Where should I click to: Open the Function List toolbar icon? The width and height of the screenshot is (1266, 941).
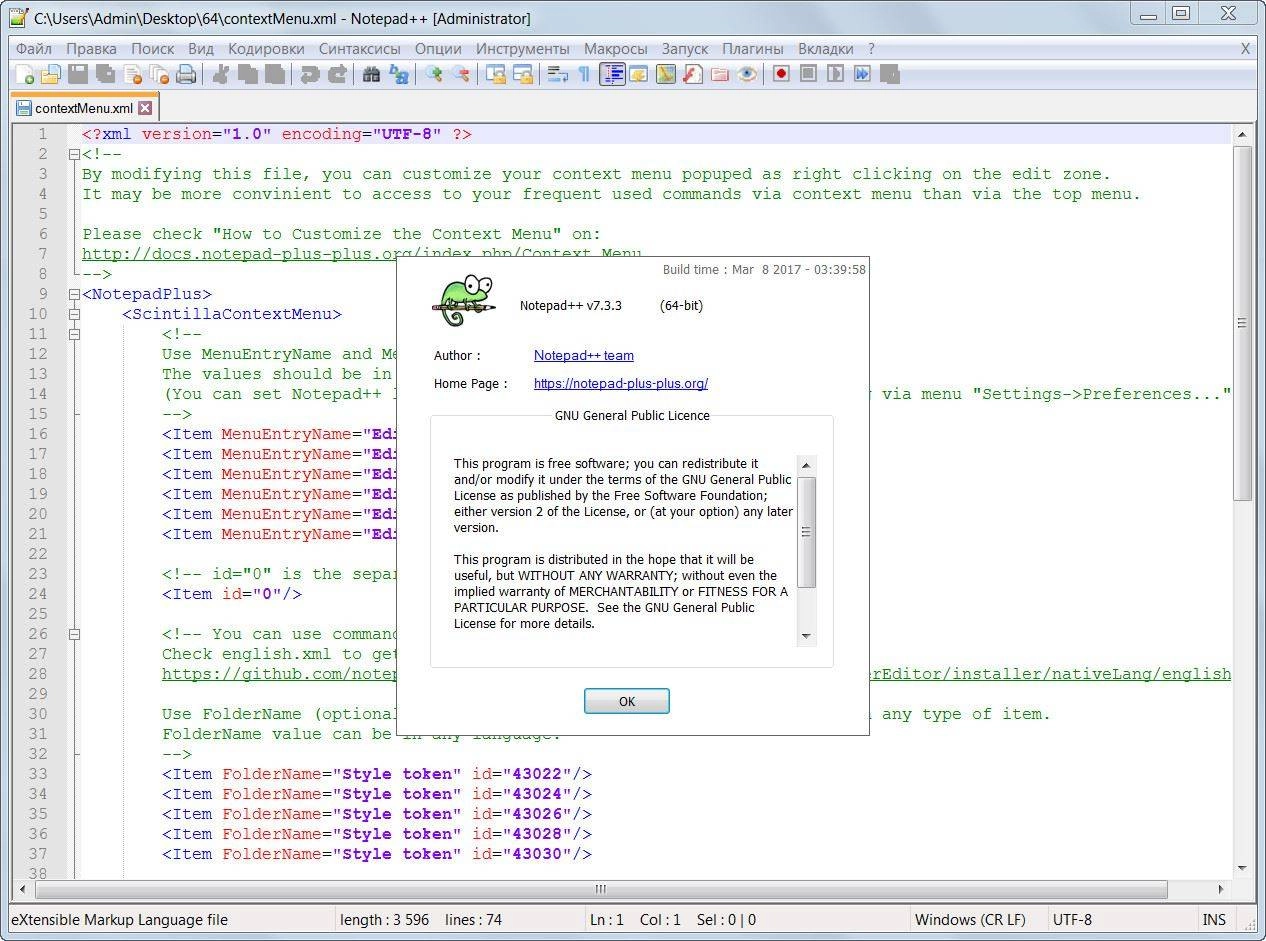point(692,74)
